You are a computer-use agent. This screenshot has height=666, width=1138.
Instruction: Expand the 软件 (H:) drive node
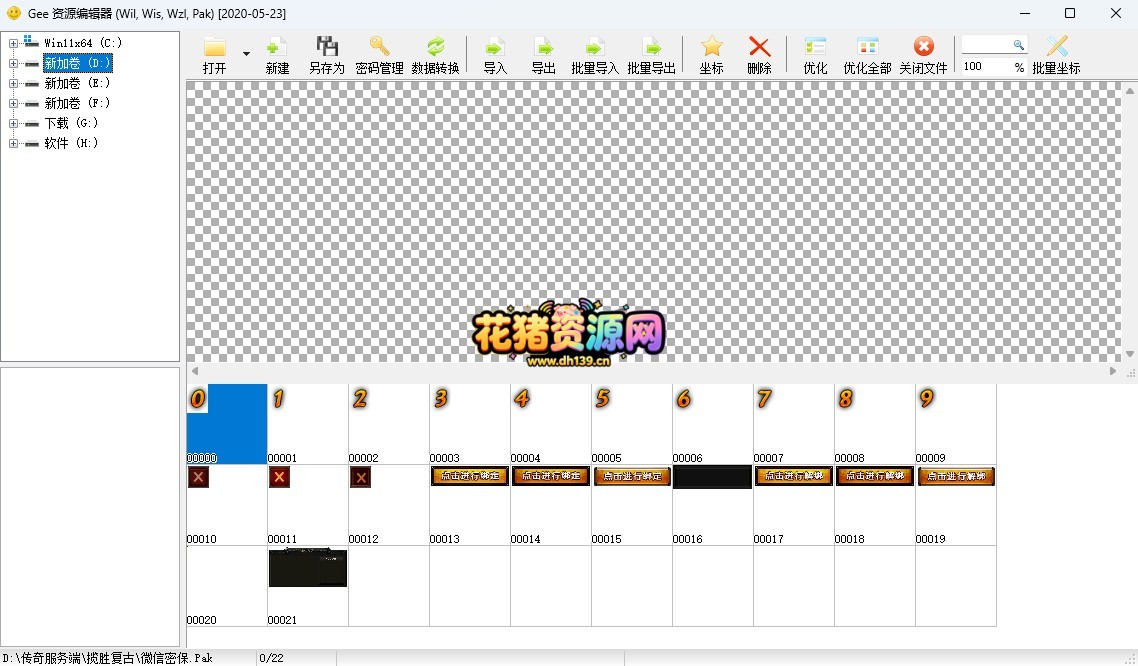(x=13, y=143)
